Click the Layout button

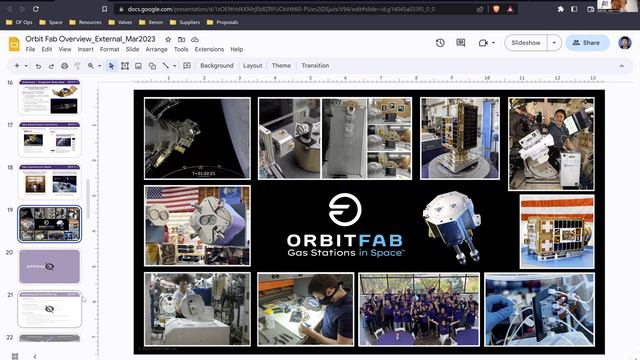[253, 66]
